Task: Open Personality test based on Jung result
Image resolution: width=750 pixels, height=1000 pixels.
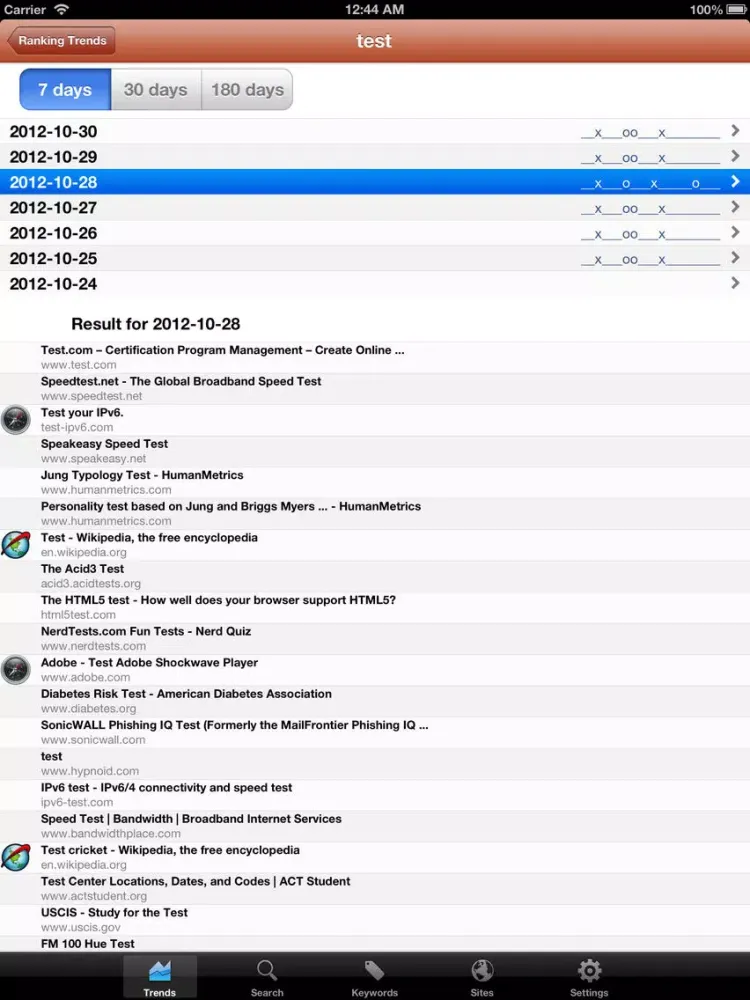Action: coord(375,513)
